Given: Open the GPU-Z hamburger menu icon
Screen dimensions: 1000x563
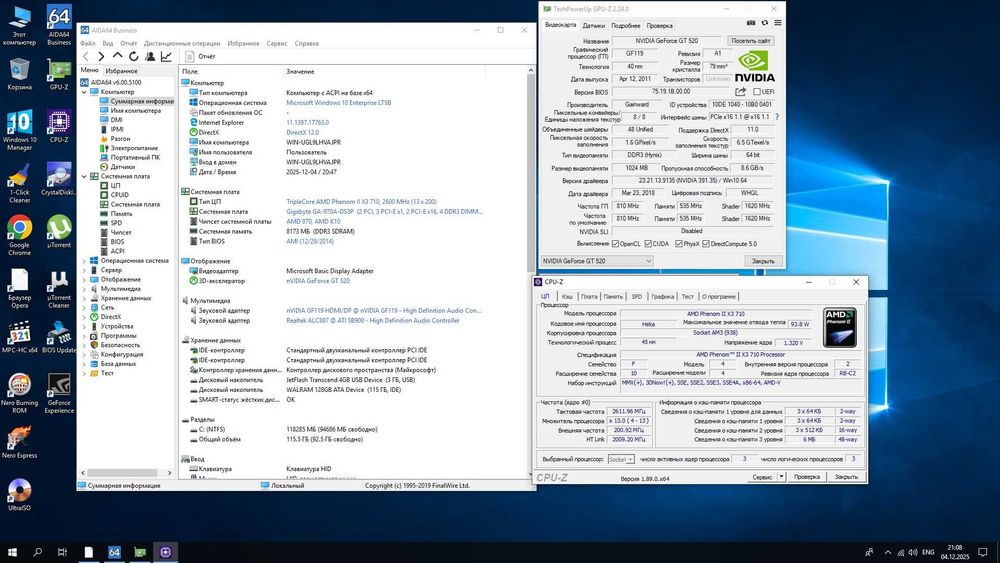Looking at the screenshot, I should pyautogui.click(x=777, y=23).
